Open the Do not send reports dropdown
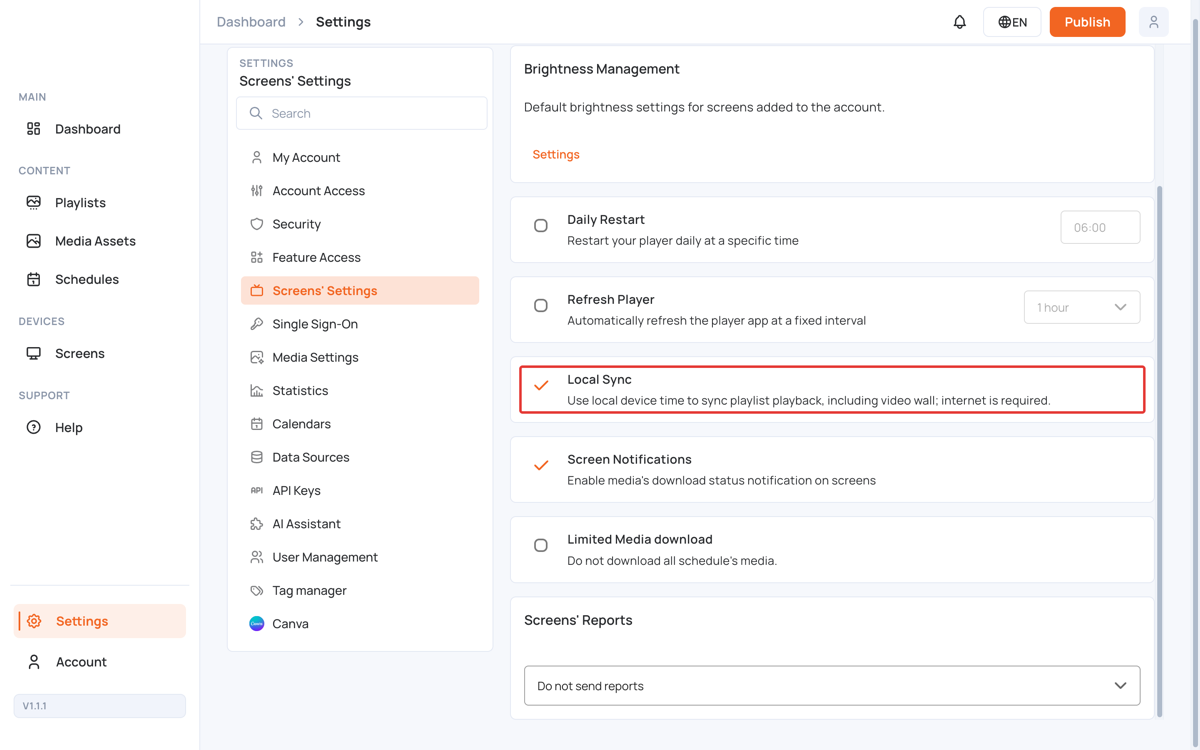Image resolution: width=1200 pixels, height=750 pixels. pyautogui.click(x=832, y=686)
